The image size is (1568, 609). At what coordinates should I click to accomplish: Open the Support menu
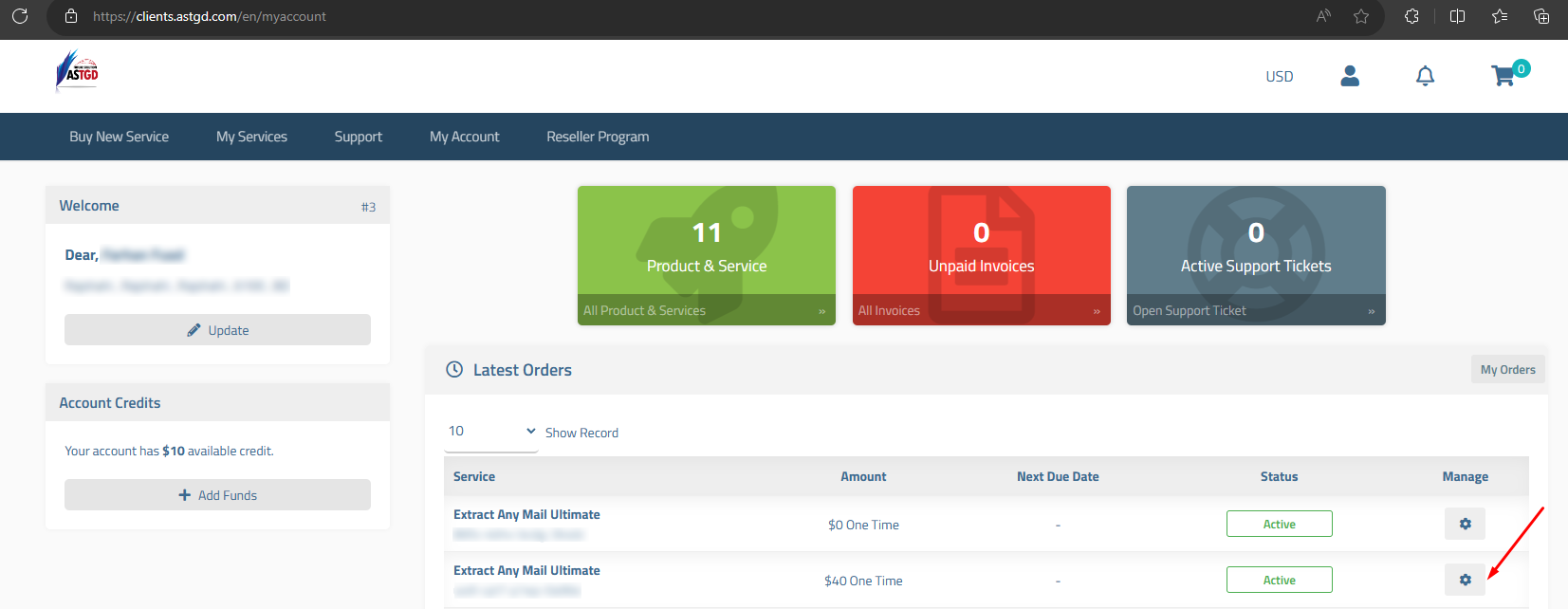pyautogui.click(x=359, y=137)
